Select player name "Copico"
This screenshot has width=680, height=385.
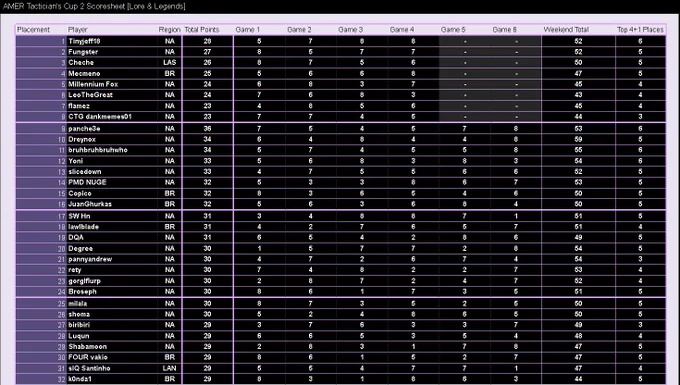80,194
